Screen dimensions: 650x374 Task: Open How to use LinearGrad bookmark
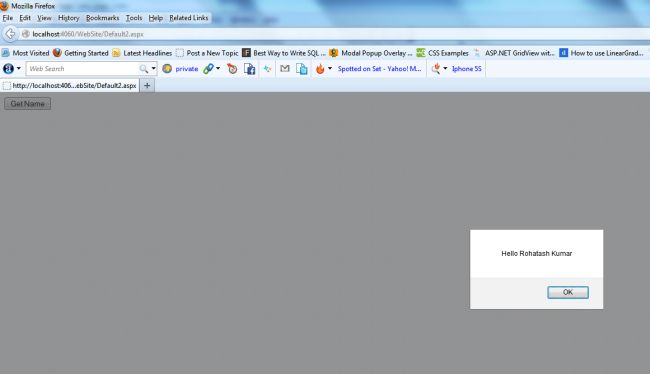tap(601, 53)
